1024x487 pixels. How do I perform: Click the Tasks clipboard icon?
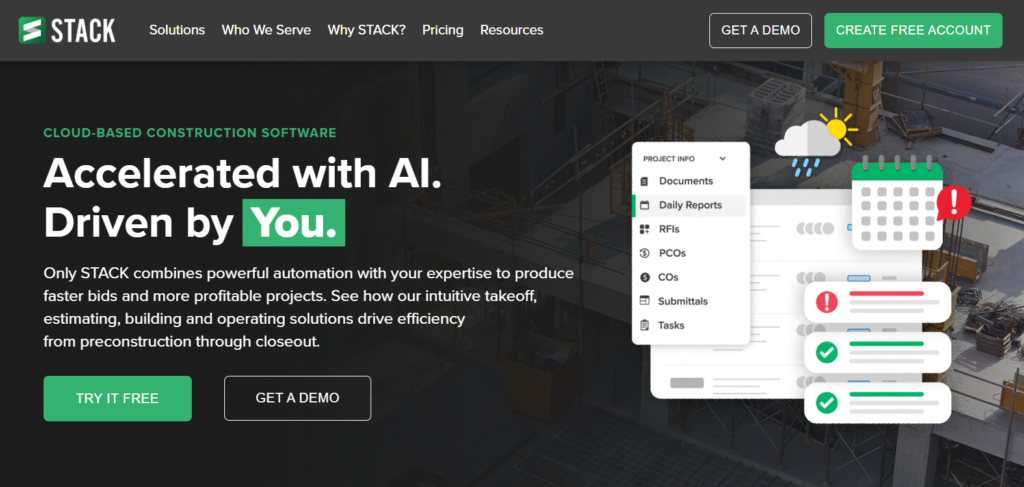645,325
